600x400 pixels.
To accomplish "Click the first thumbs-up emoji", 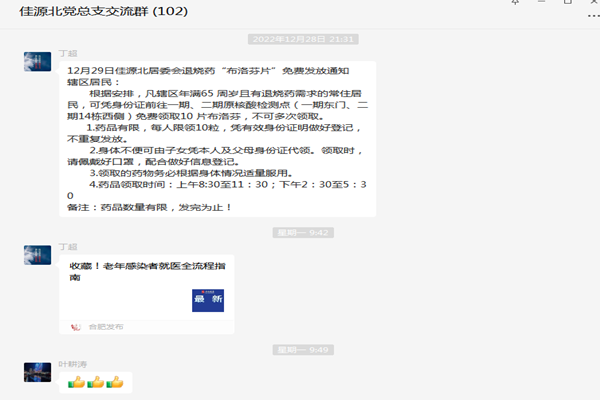I will pyautogui.click(x=77, y=382).
